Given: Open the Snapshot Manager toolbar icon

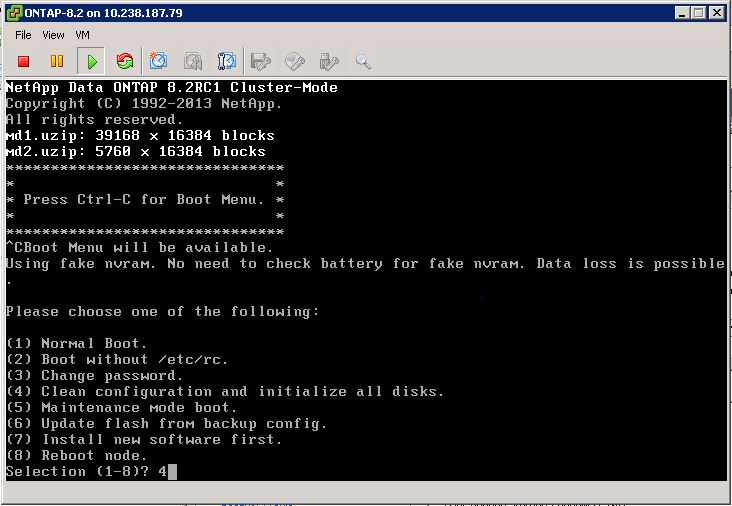Looking at the screenshot, I should click(227, 61).
